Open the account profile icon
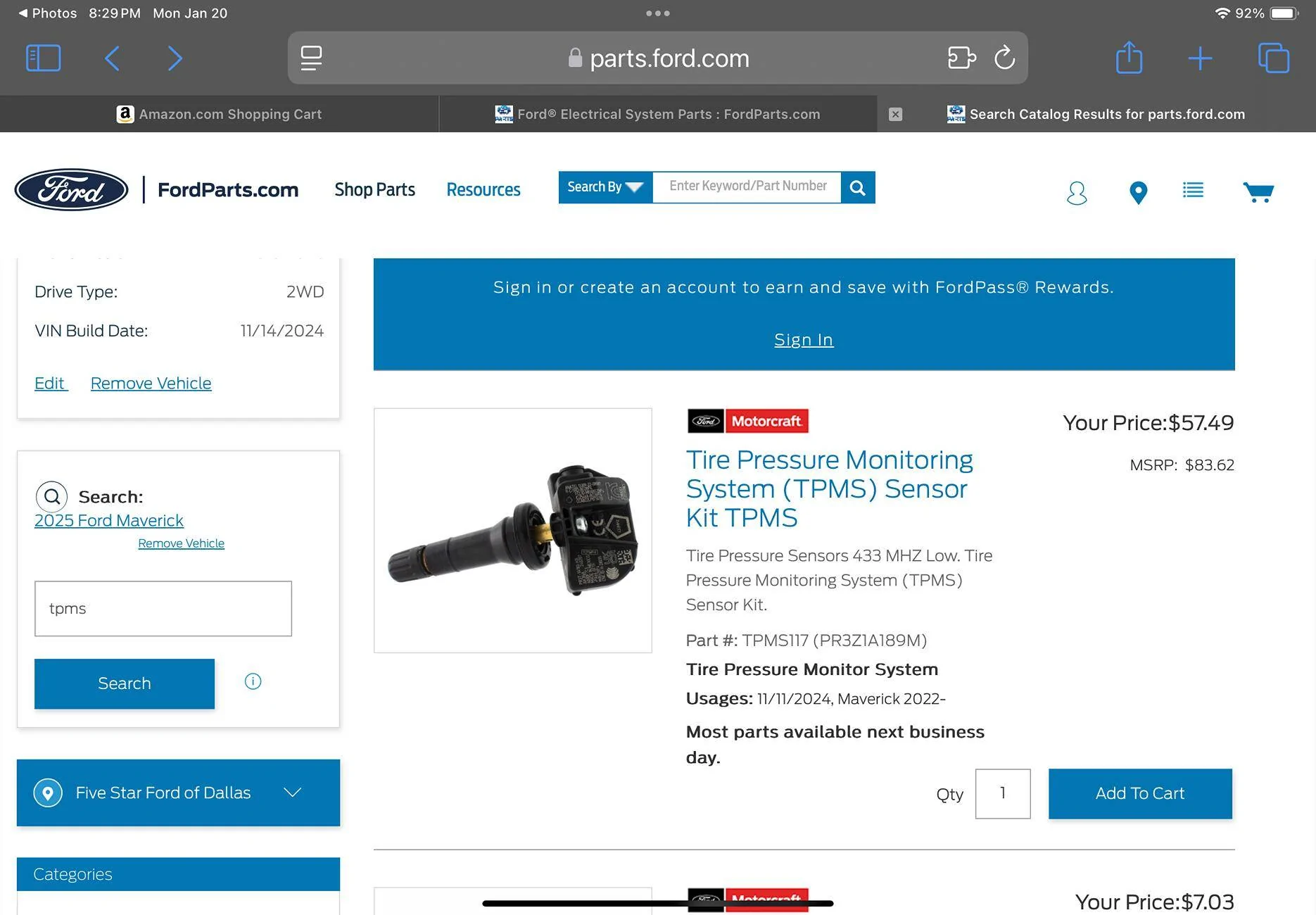 pos(1077,192)
